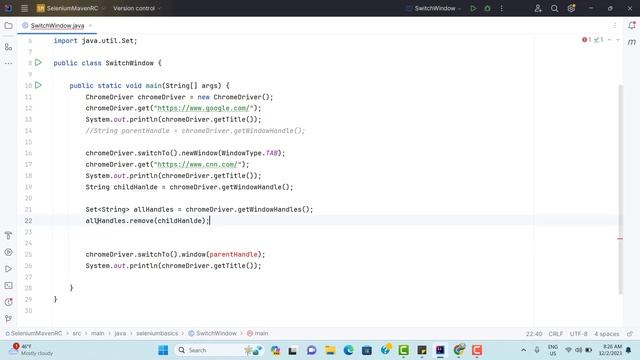The height and width of the screenshot is (360, 640).
Task: Open the Services tool window
Action: point(8,252)
